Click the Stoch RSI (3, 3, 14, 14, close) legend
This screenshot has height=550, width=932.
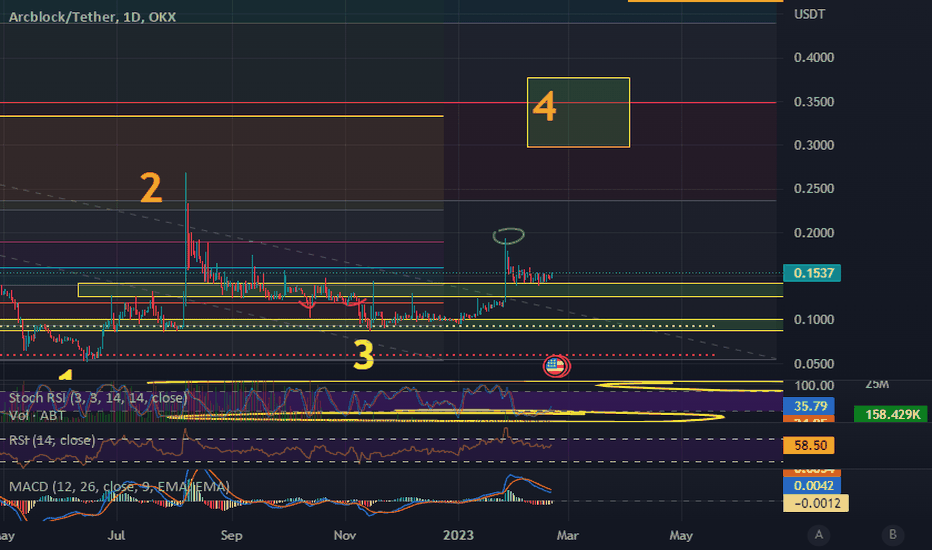point(98,397)
